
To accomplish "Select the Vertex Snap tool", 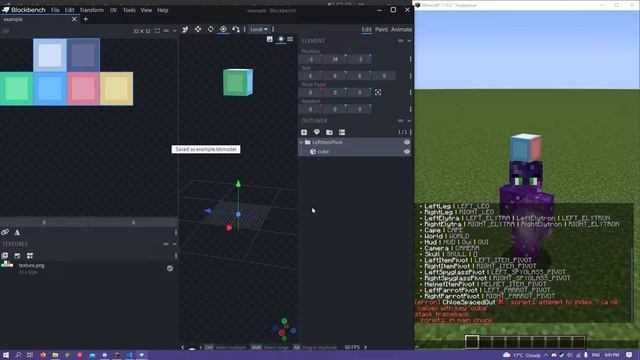I will pos(236,29).
